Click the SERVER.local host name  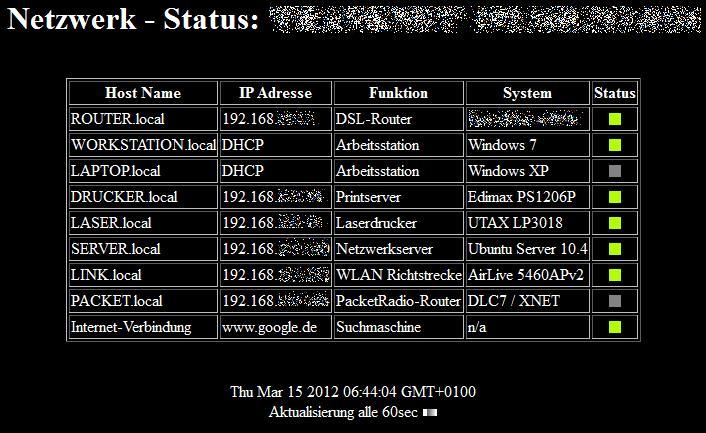(116, 249)
